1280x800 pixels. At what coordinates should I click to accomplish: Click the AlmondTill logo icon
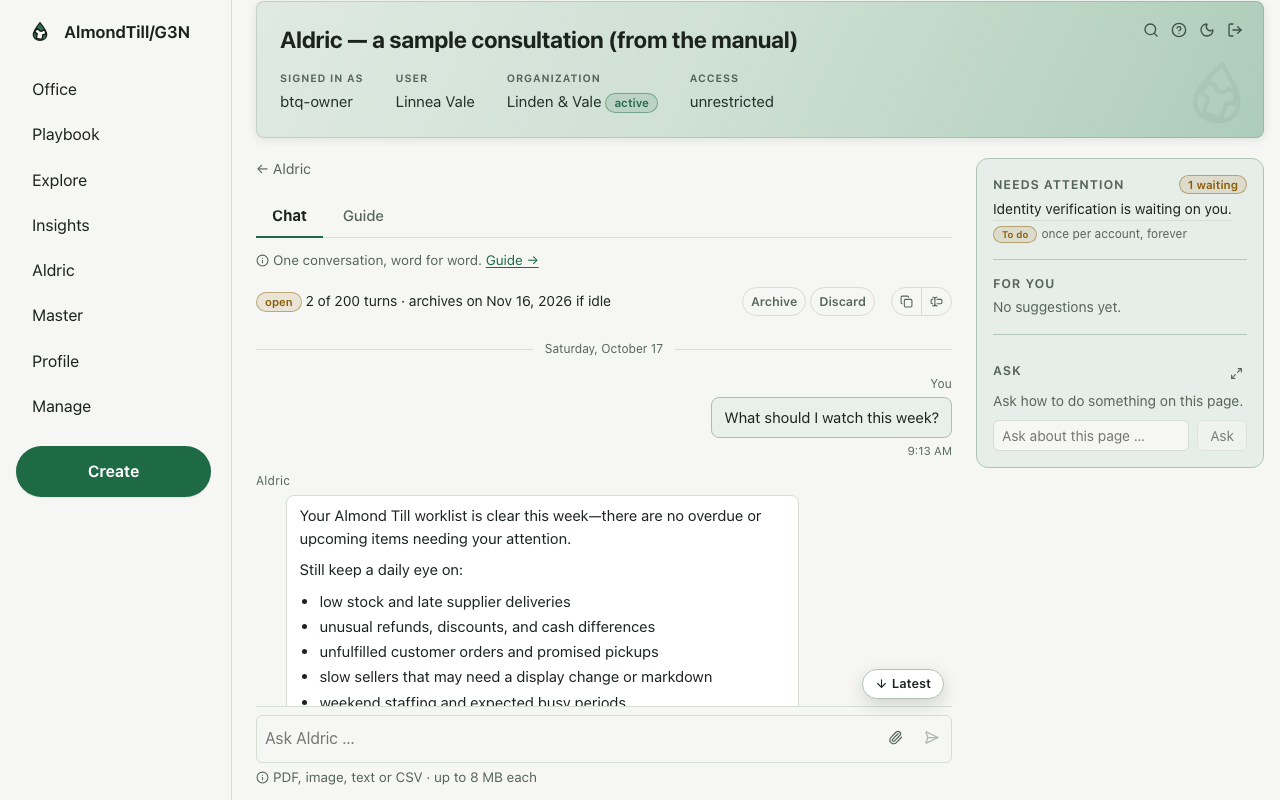(40, 32)
